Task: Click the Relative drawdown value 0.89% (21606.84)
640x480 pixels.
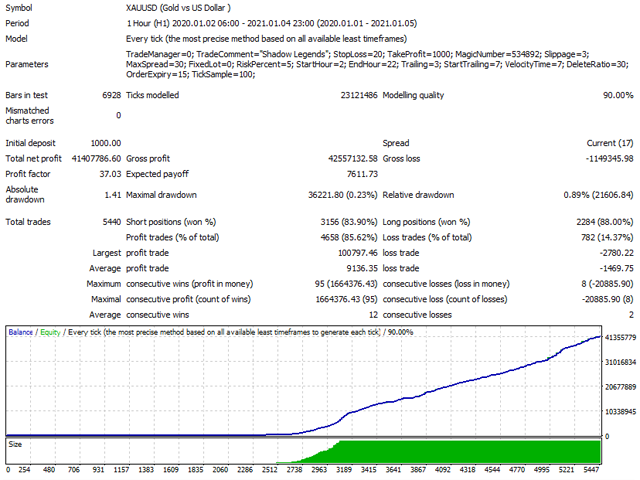Action: pos(598,195)
